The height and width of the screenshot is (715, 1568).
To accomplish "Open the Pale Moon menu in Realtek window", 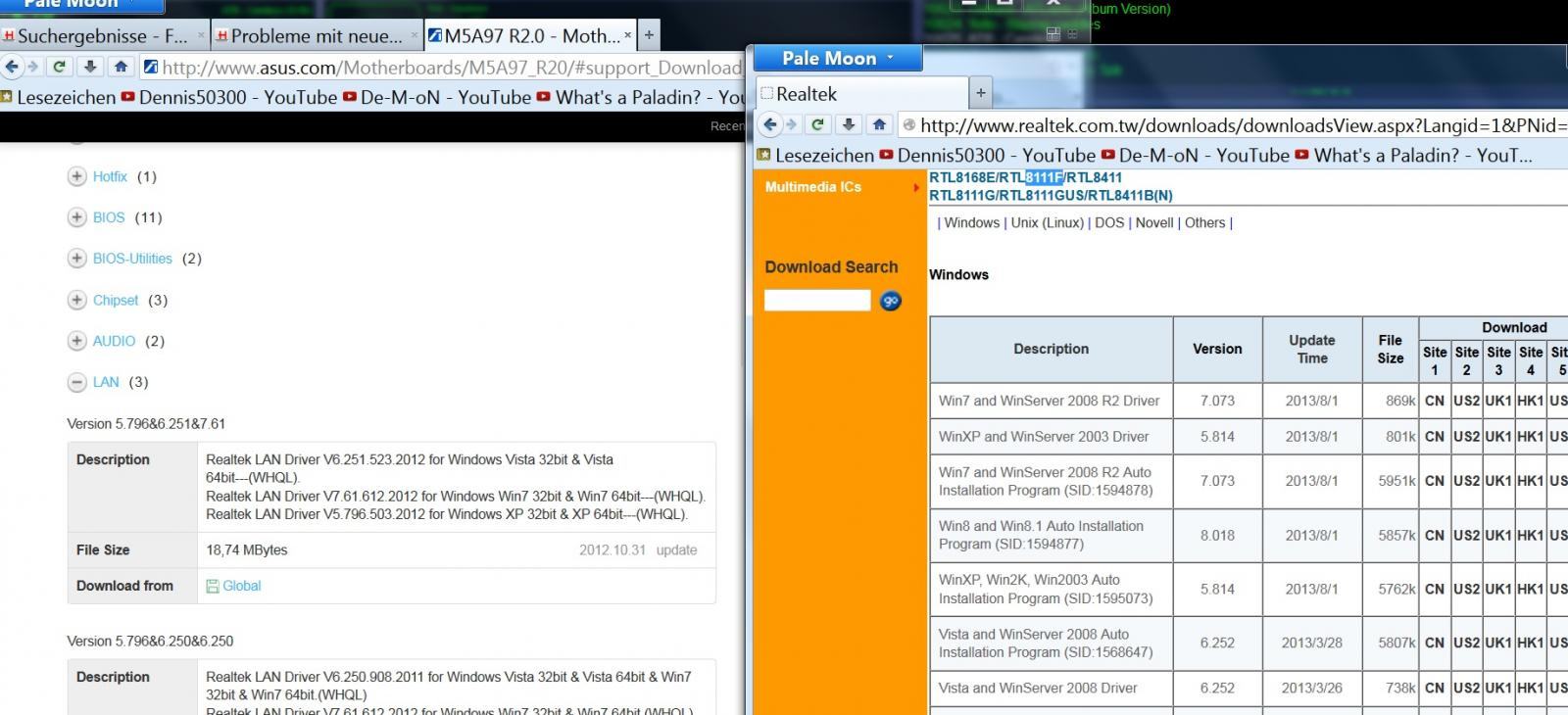I will [x=838, y=58].
